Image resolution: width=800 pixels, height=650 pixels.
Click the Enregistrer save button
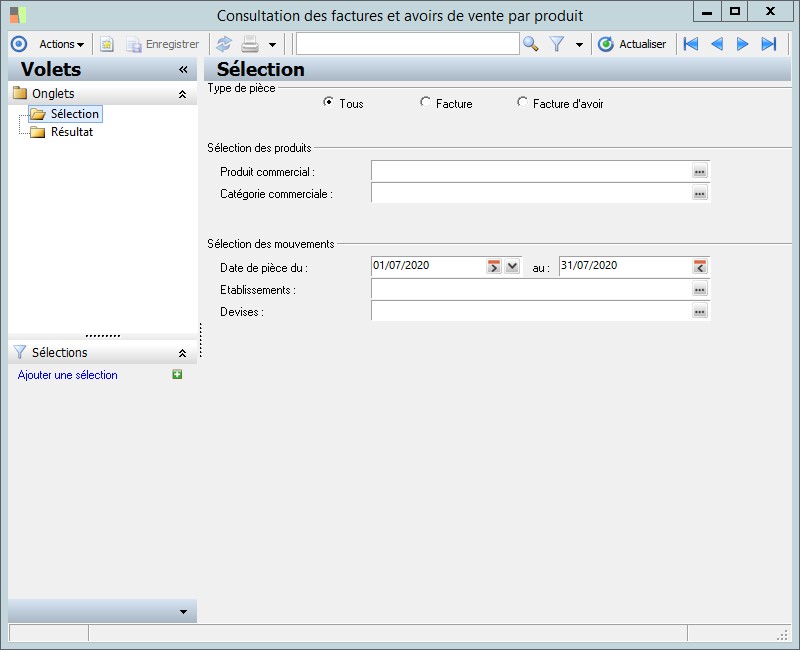[x=163, y=44]
